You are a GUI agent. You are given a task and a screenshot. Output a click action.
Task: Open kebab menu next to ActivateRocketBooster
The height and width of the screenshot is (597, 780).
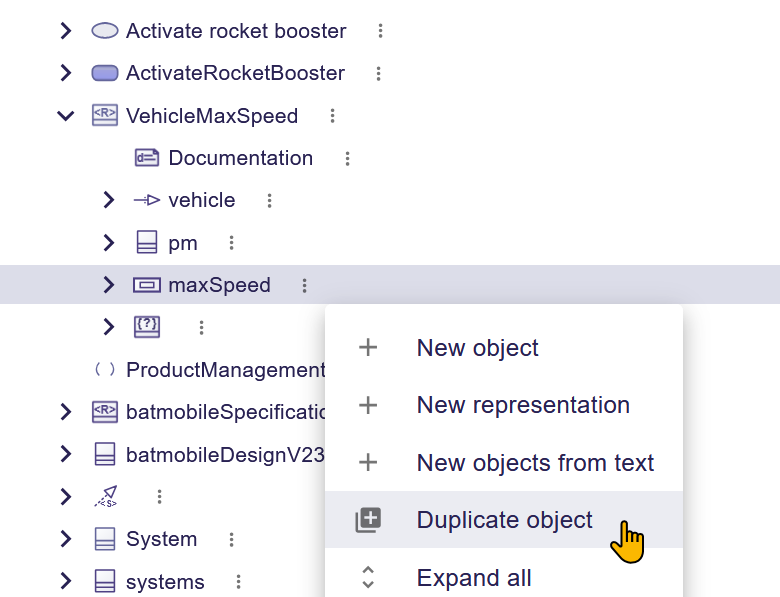point(378,73)
